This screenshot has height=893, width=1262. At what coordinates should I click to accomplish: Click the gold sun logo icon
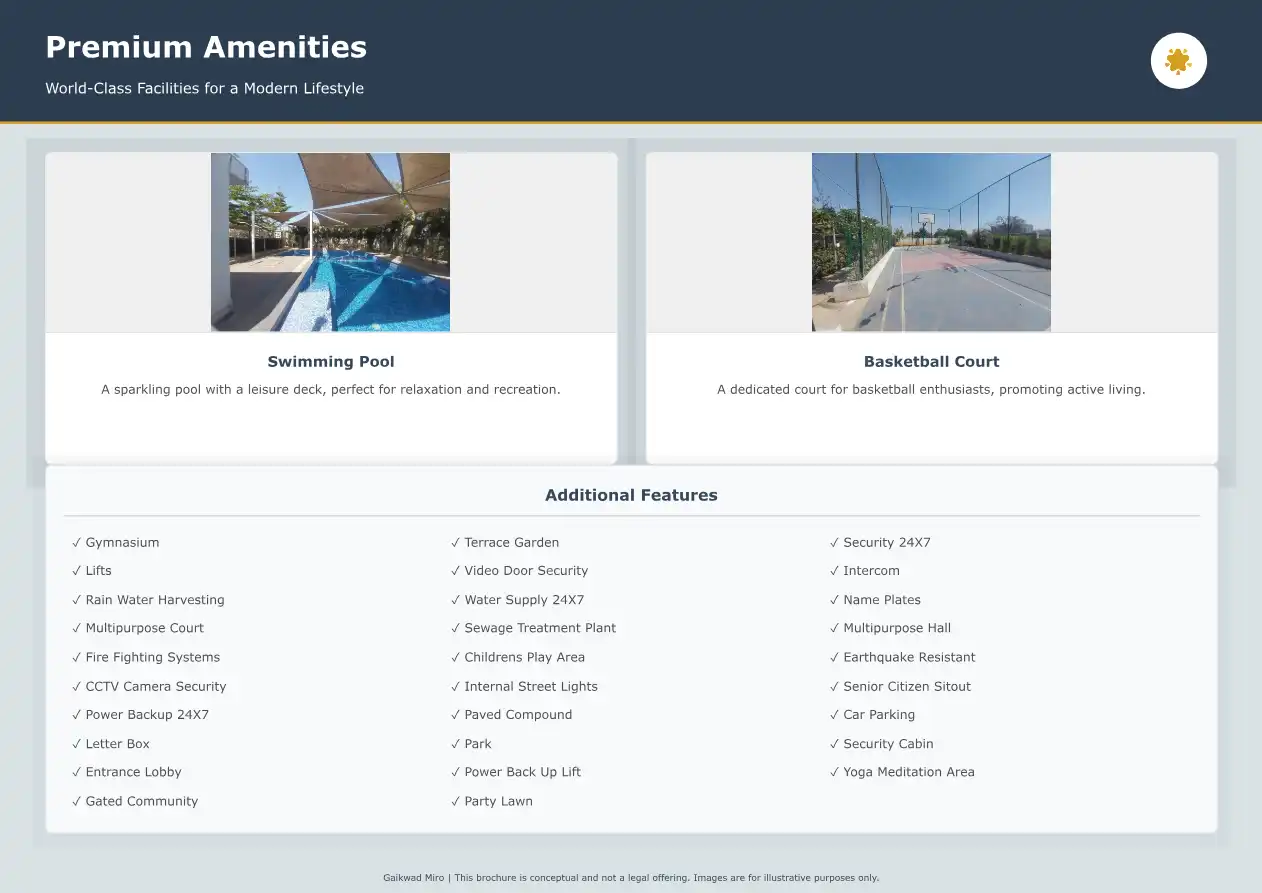pos(1178,61)
